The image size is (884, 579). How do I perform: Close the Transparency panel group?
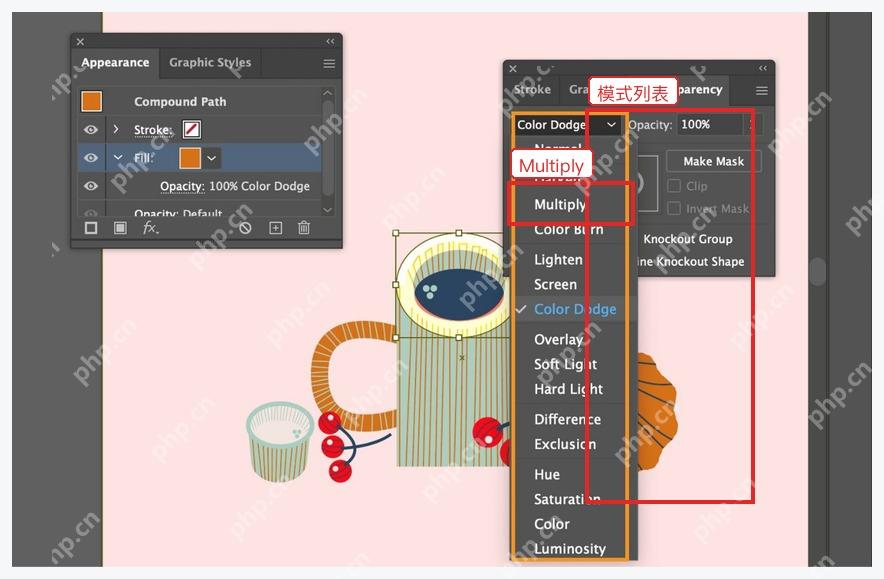click(x=513, y=69)
